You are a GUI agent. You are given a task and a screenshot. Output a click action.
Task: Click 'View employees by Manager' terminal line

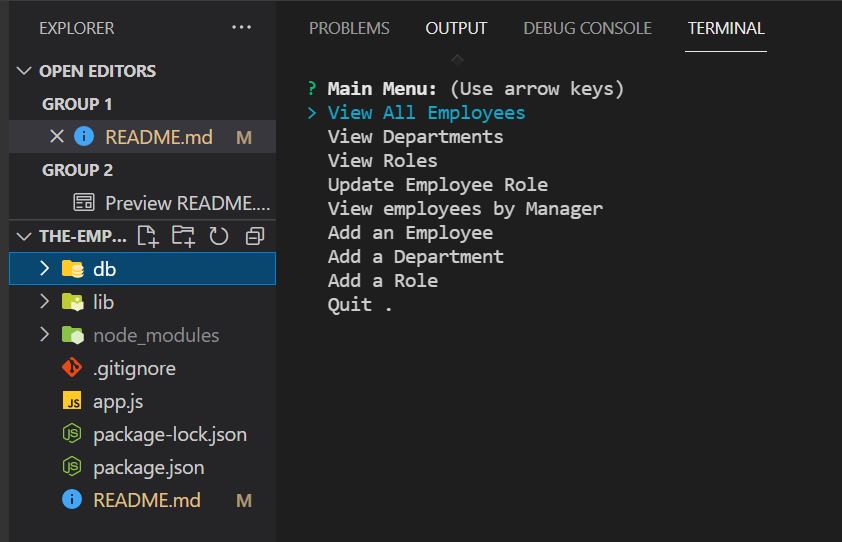click(465, 209)
